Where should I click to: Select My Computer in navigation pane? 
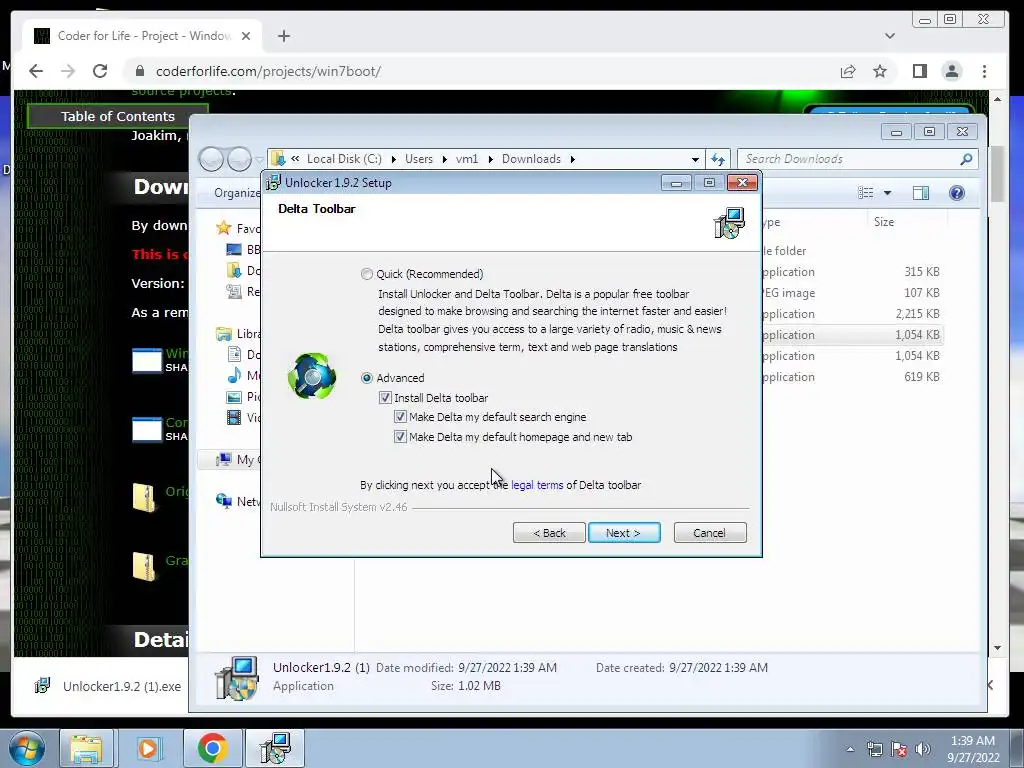[x=230, y=460]
